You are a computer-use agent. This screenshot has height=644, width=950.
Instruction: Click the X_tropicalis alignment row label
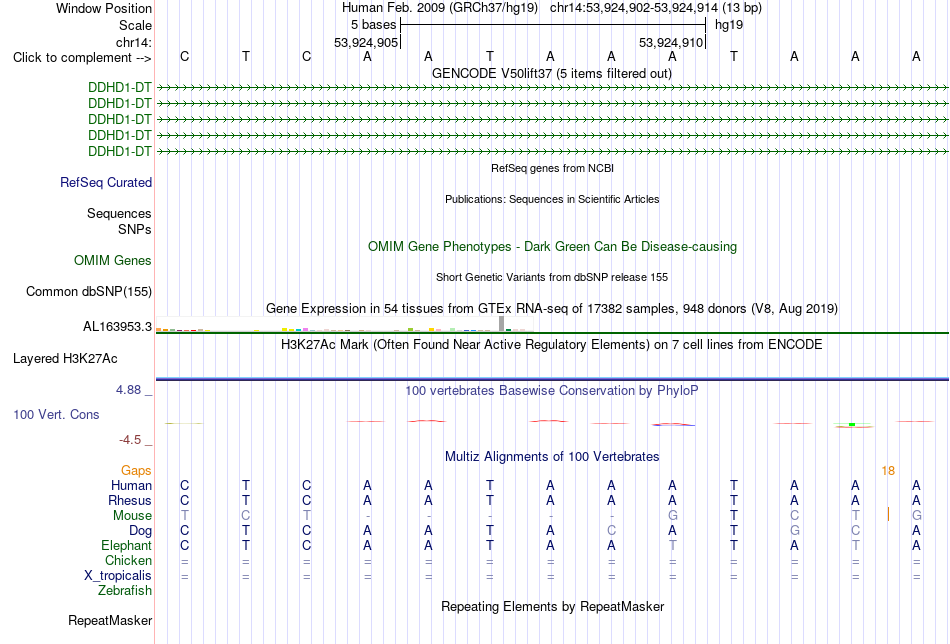(118, 576)
